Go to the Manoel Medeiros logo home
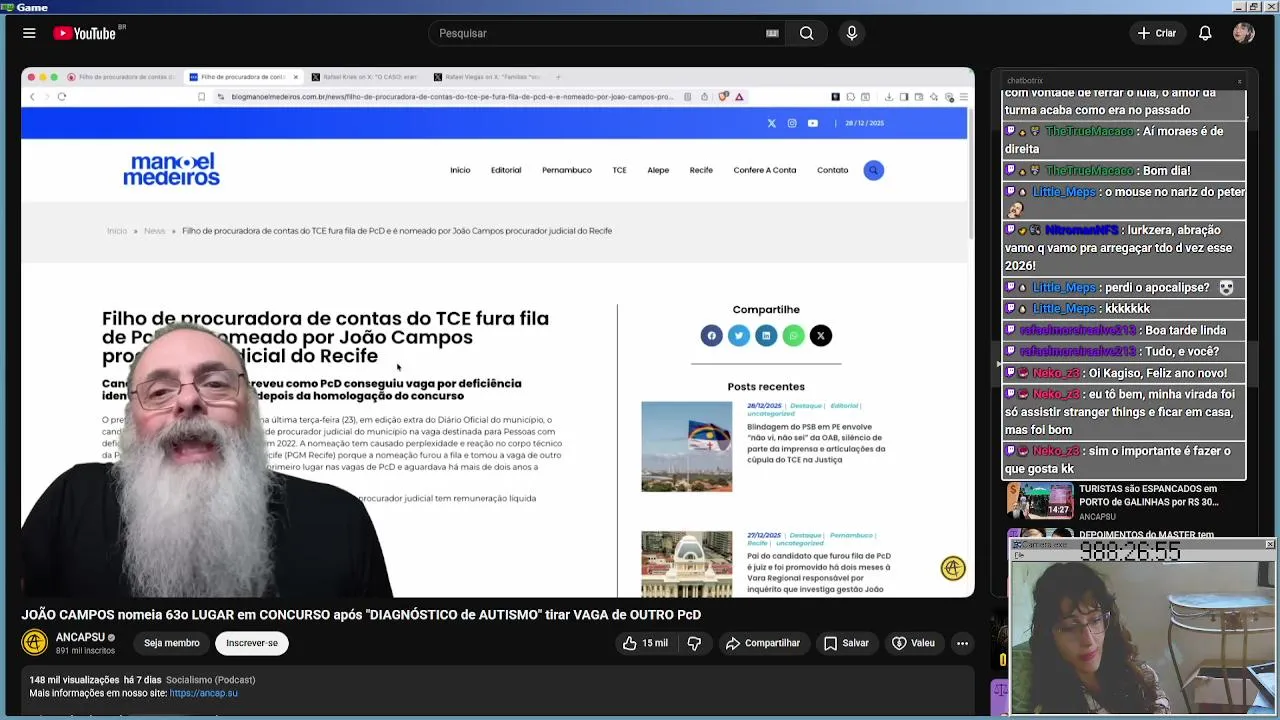This screenshot has width=1280, height=720. 171,170
